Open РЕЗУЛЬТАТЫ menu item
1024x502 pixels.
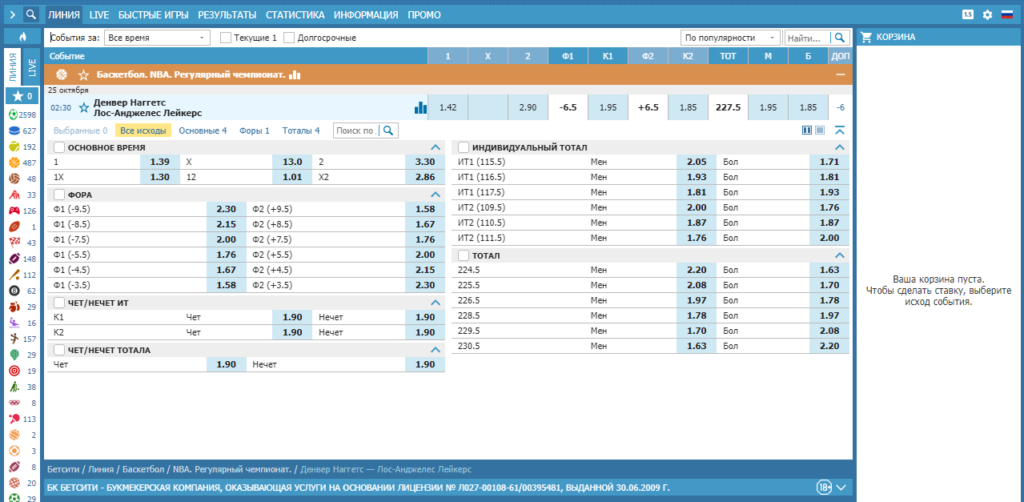tap(227, 14)
